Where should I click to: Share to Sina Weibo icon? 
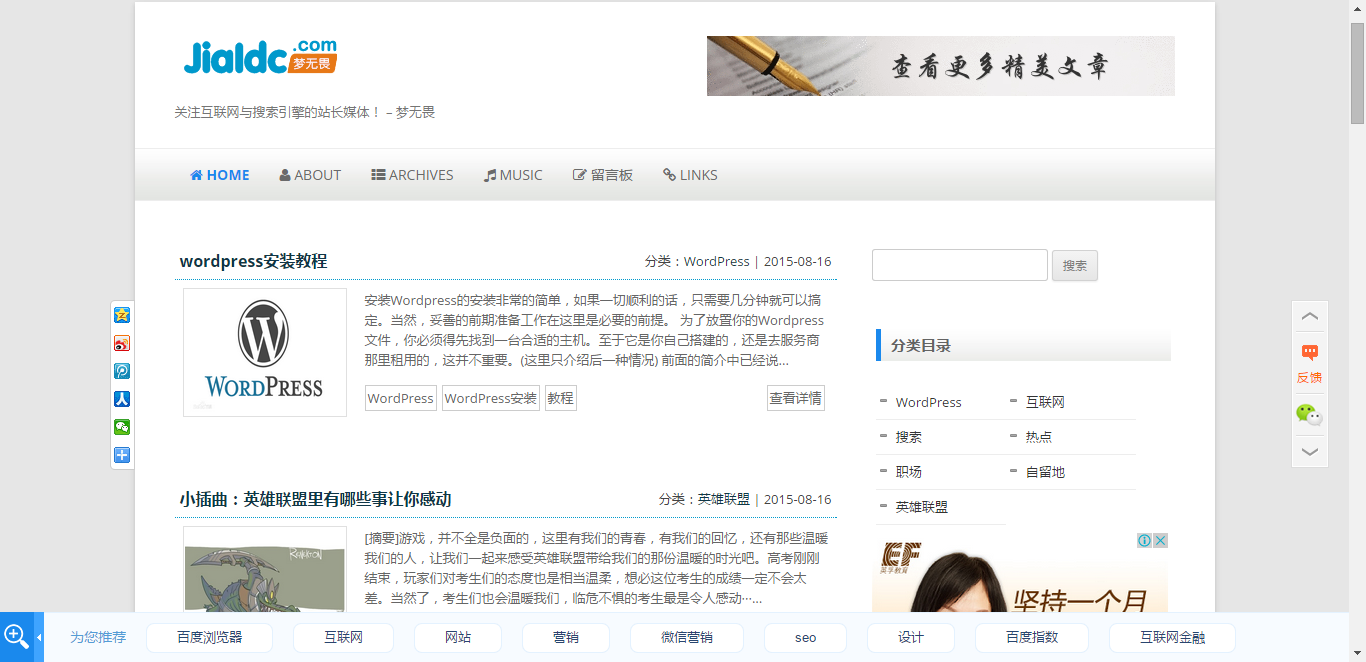(122, 343)
